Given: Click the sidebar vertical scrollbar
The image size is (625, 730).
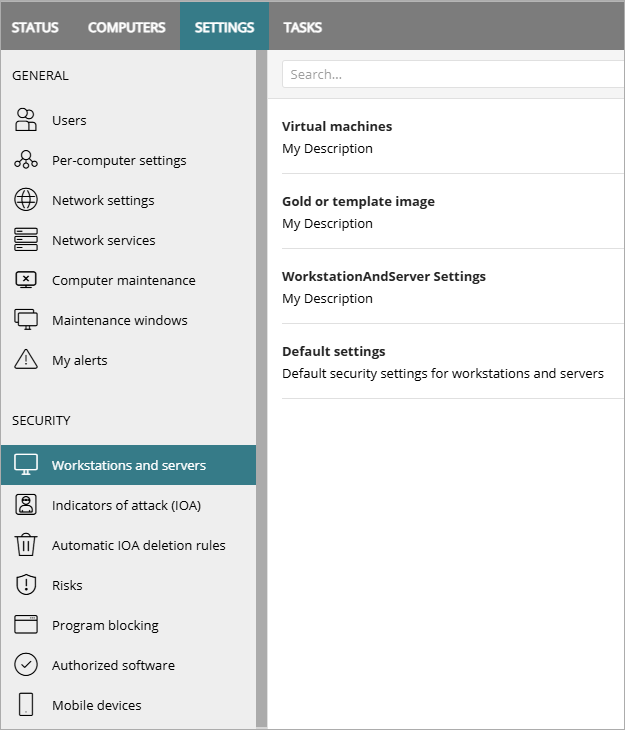Looking at the screenshot, I should click(262, 389).
